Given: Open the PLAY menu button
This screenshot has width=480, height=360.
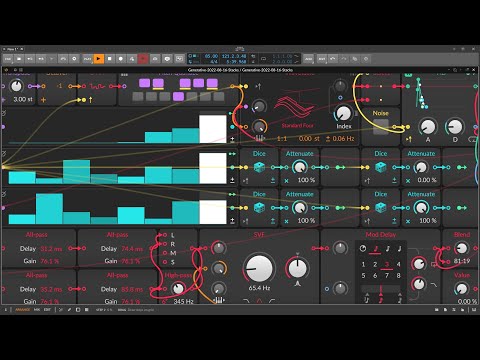Looking at the screenshot, I should tap(87, 59).
